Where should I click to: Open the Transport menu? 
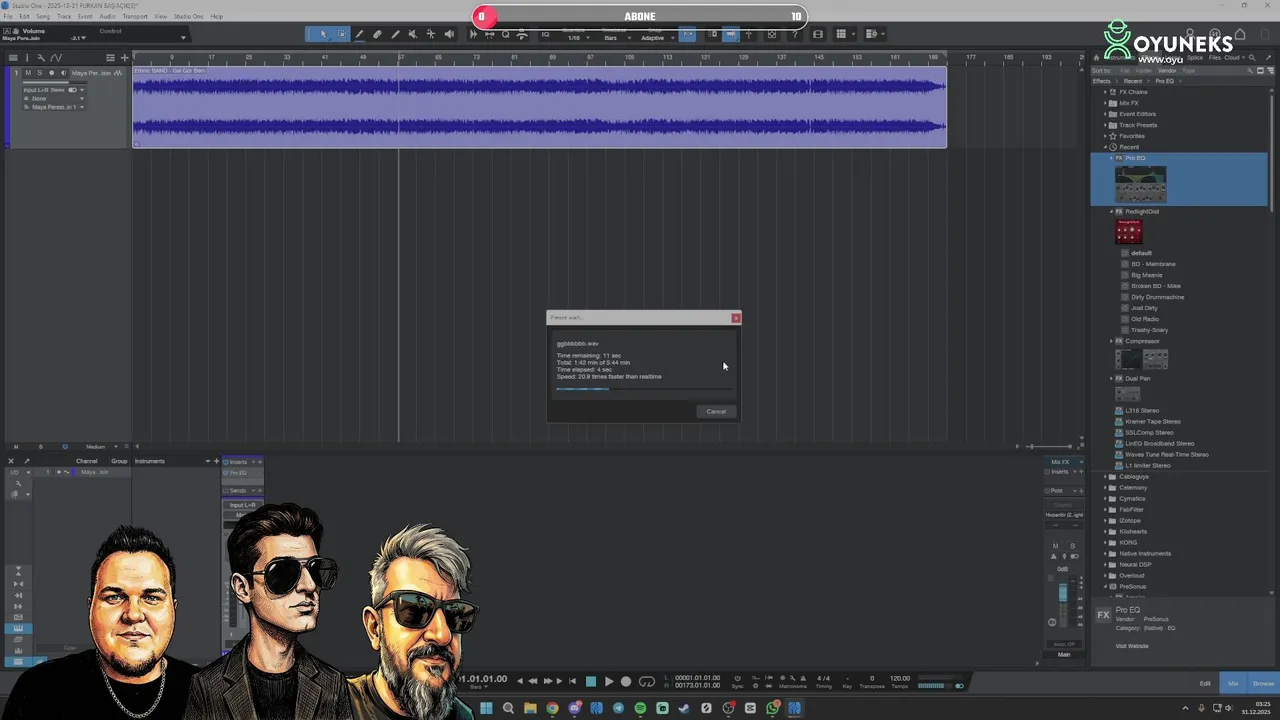pos(135,17)
